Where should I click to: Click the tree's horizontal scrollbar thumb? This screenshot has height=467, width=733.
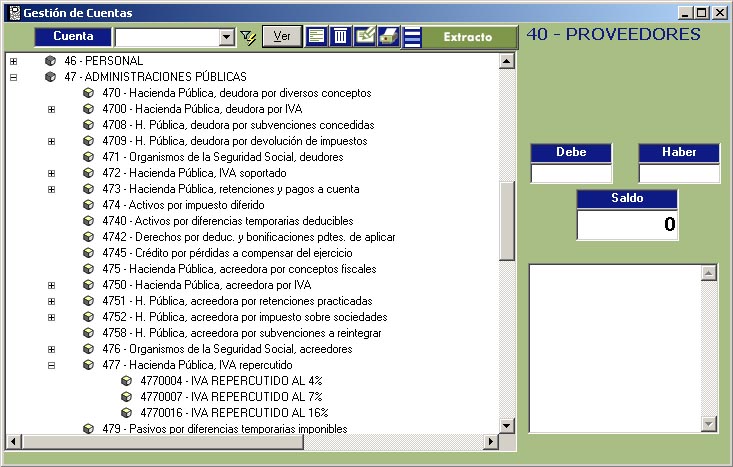(x=163, y=441)
